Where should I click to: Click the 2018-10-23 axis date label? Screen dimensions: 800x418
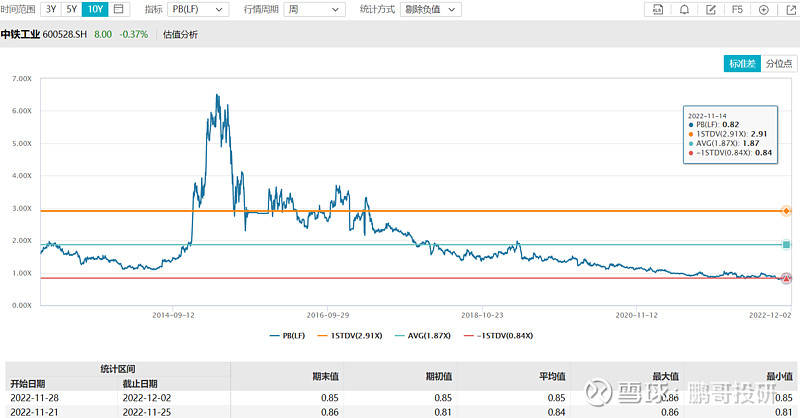[482, 315]
